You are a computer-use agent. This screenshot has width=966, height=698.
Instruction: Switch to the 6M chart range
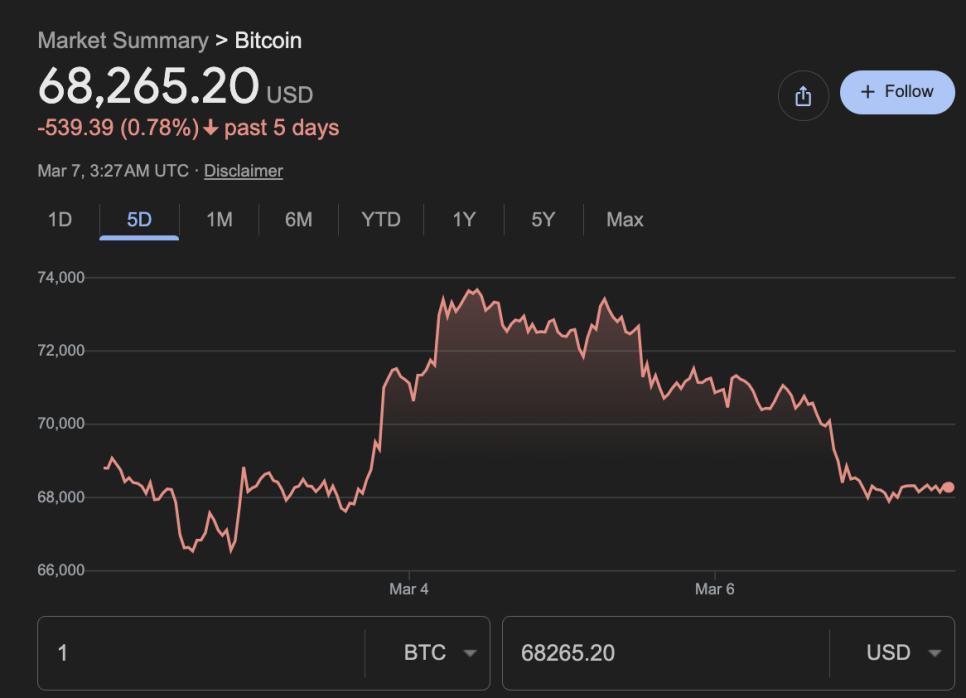point(298,220)
